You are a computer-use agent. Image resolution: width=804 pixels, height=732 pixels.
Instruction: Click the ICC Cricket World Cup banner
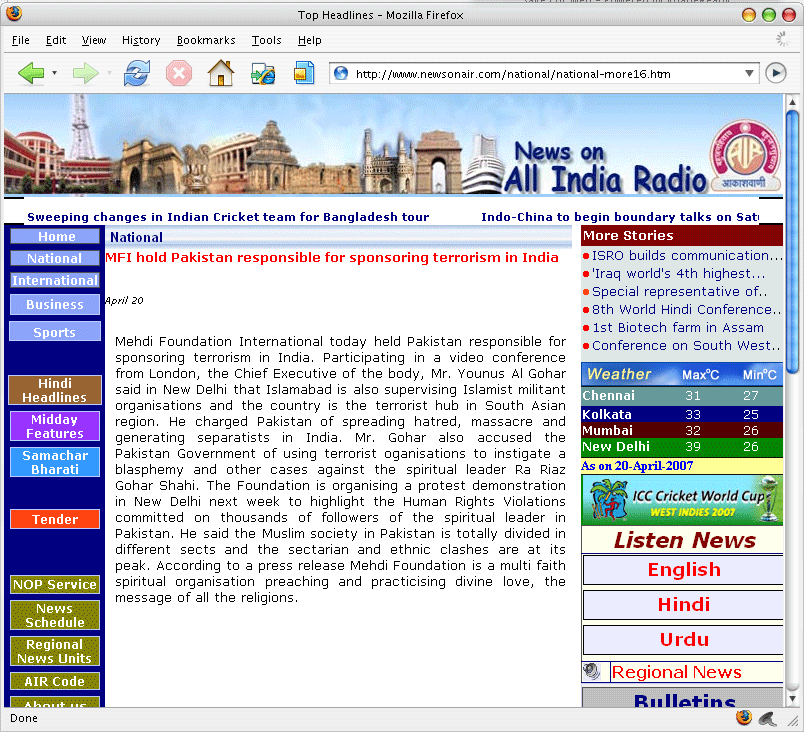pos(682,500)
